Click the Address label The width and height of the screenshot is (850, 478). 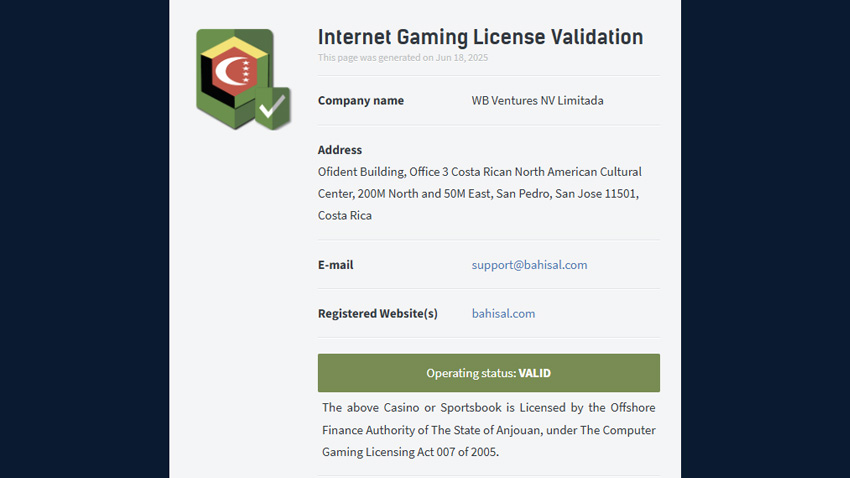tap(339, 150)
